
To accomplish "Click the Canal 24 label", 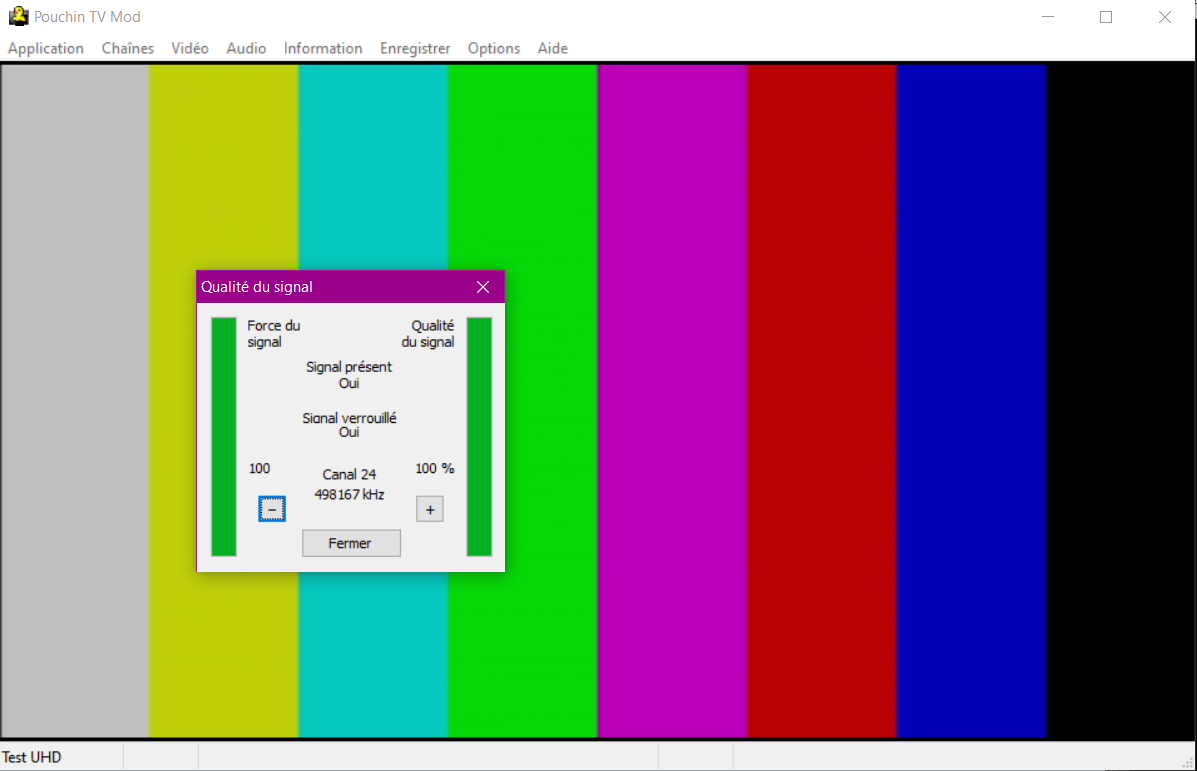I will (349, 474).
